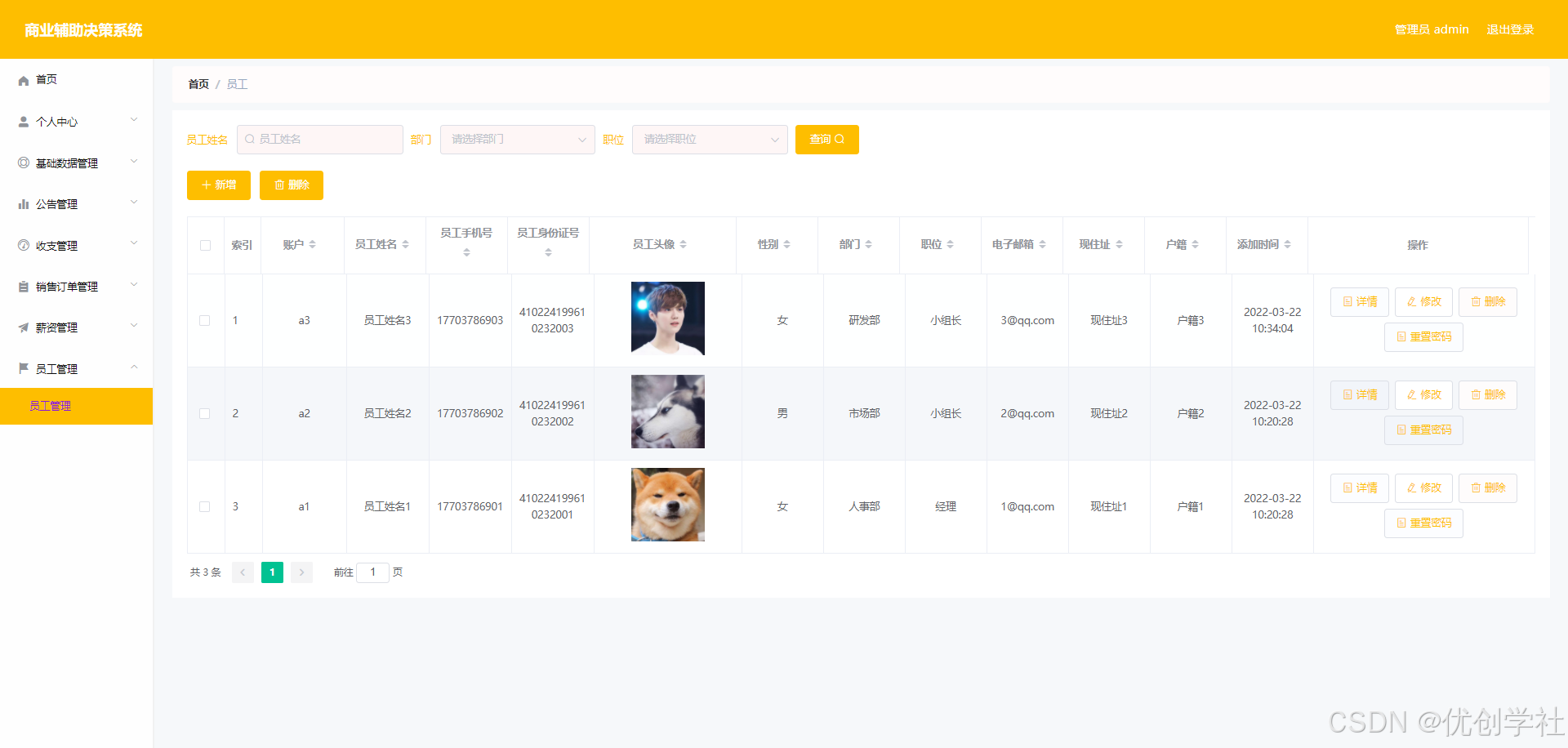Sort by 性别 column arrows
1568x748 pixels.
pyautogui.click(x=786, y=244)
